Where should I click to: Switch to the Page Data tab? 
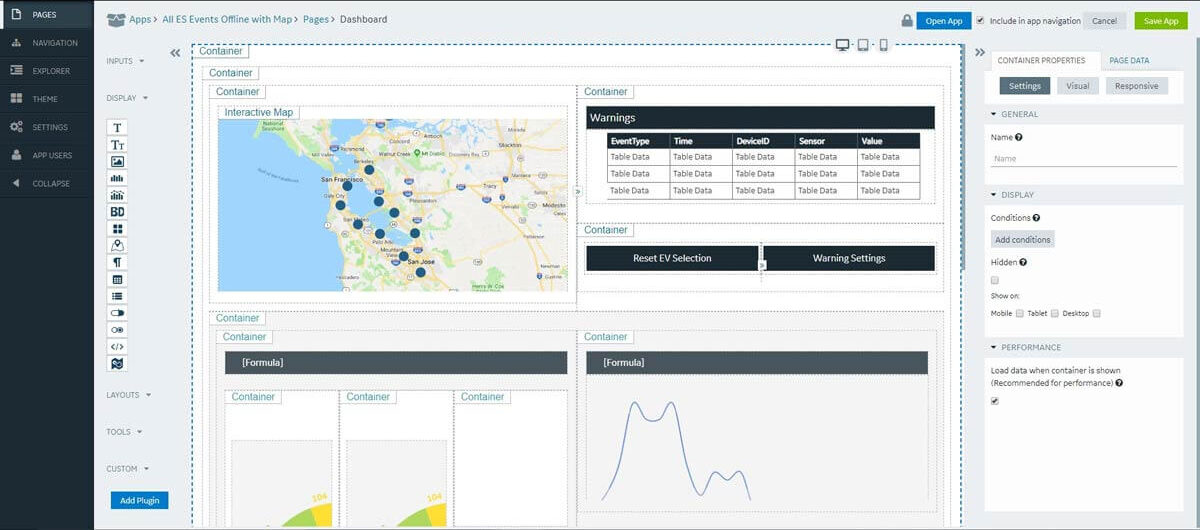(1129, 60)
